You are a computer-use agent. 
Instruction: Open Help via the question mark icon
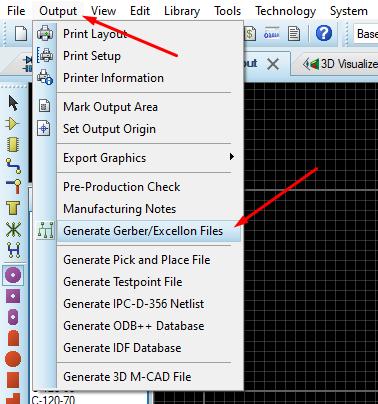[324, 33]
